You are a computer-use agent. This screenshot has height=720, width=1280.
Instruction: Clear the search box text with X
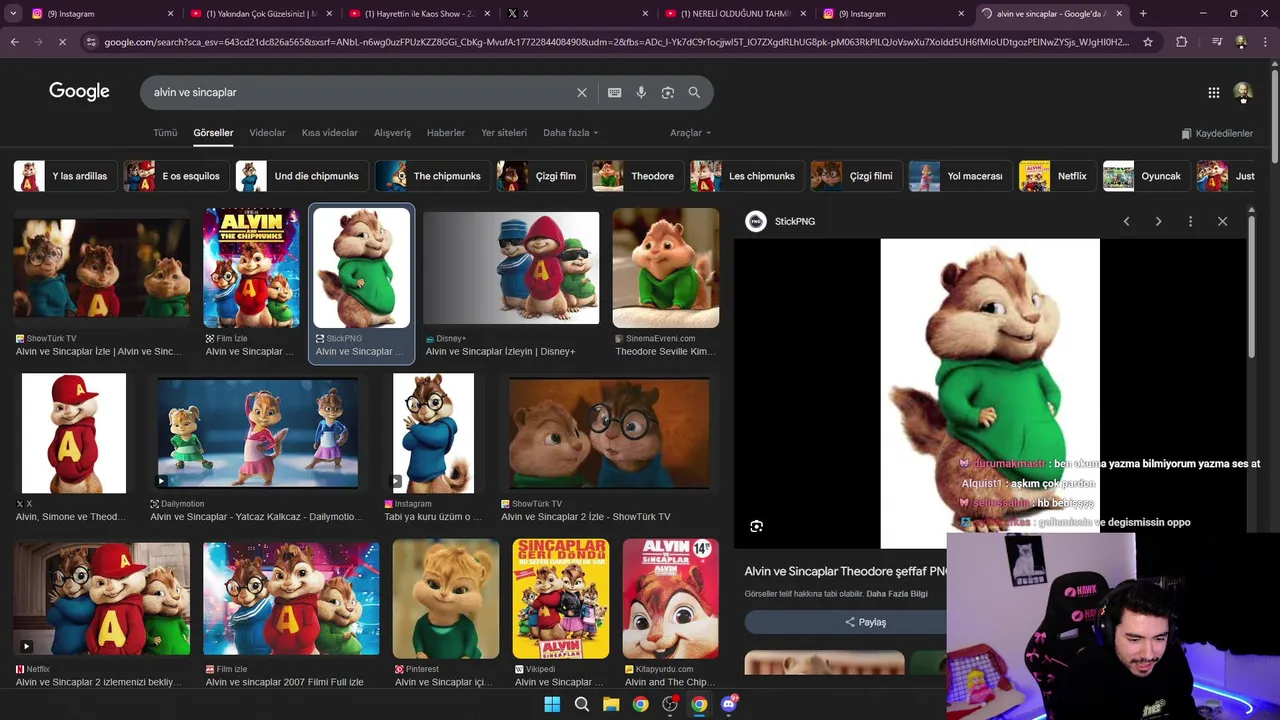pyautogui.click(x=582, y=92)
